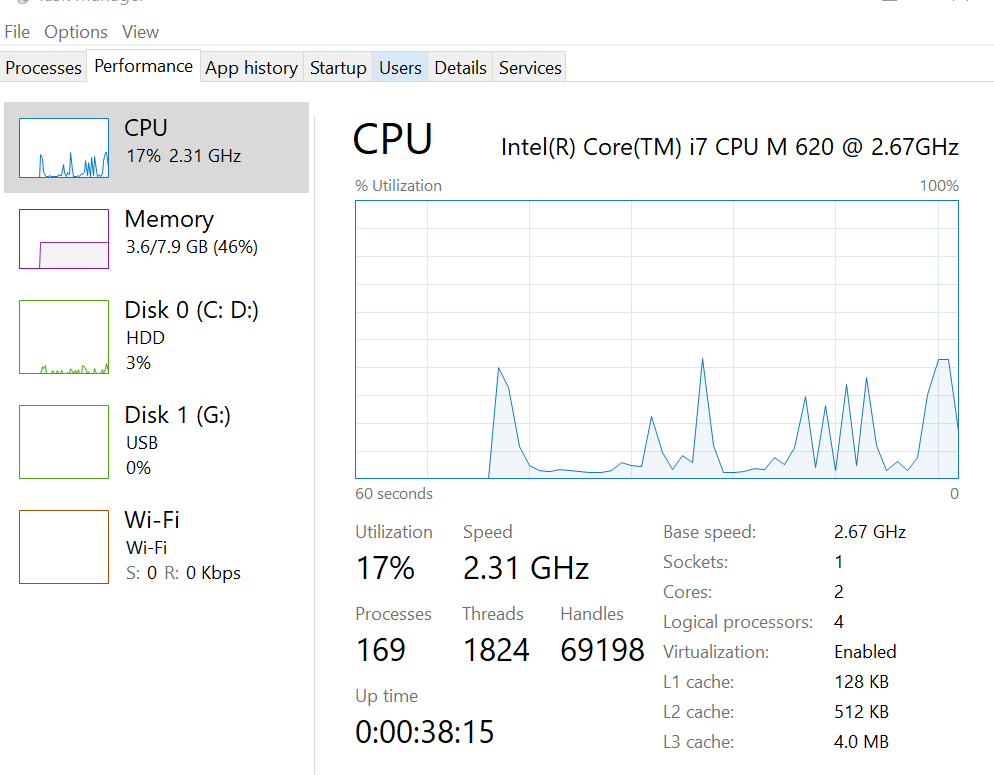Click the processor name heading text
Image resolution: width=994 pixels, height=775 pixels.
click(x=729, y=148)
